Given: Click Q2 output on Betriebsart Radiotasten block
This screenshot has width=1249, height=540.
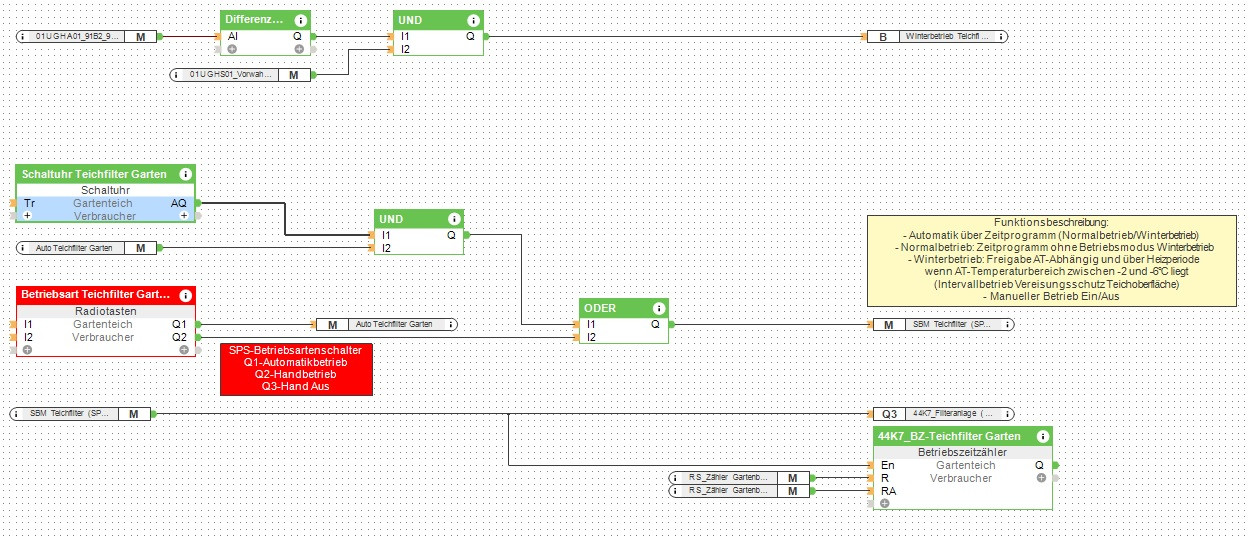Looking at the screenshot, I should point(179,337).
